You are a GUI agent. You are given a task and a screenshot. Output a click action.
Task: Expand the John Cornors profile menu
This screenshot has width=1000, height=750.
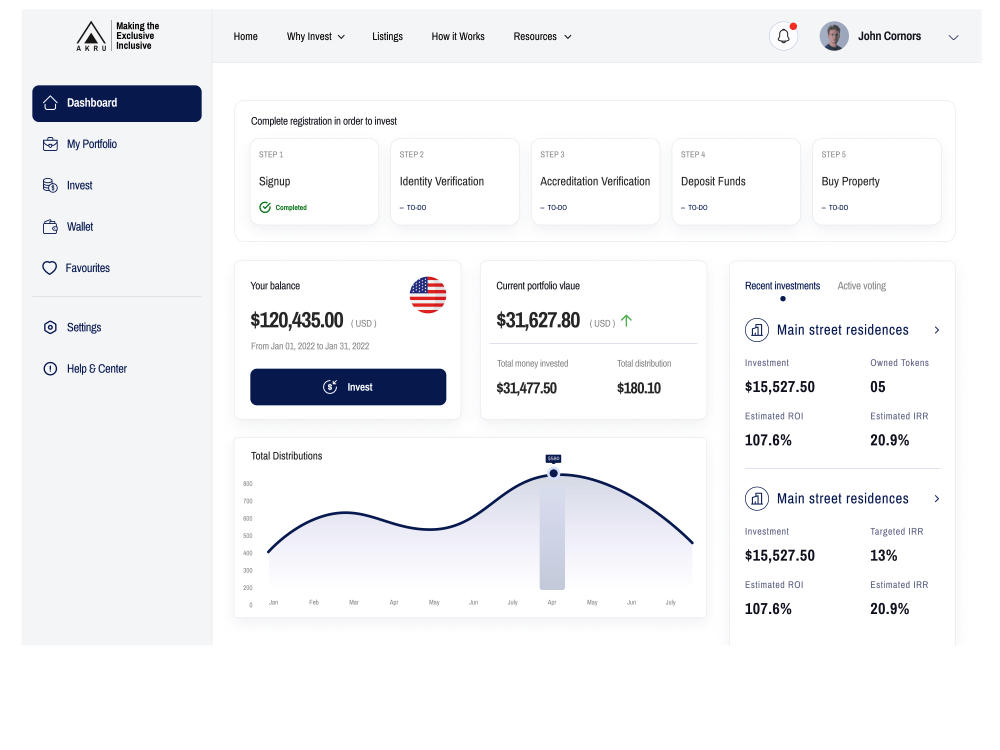953,37
